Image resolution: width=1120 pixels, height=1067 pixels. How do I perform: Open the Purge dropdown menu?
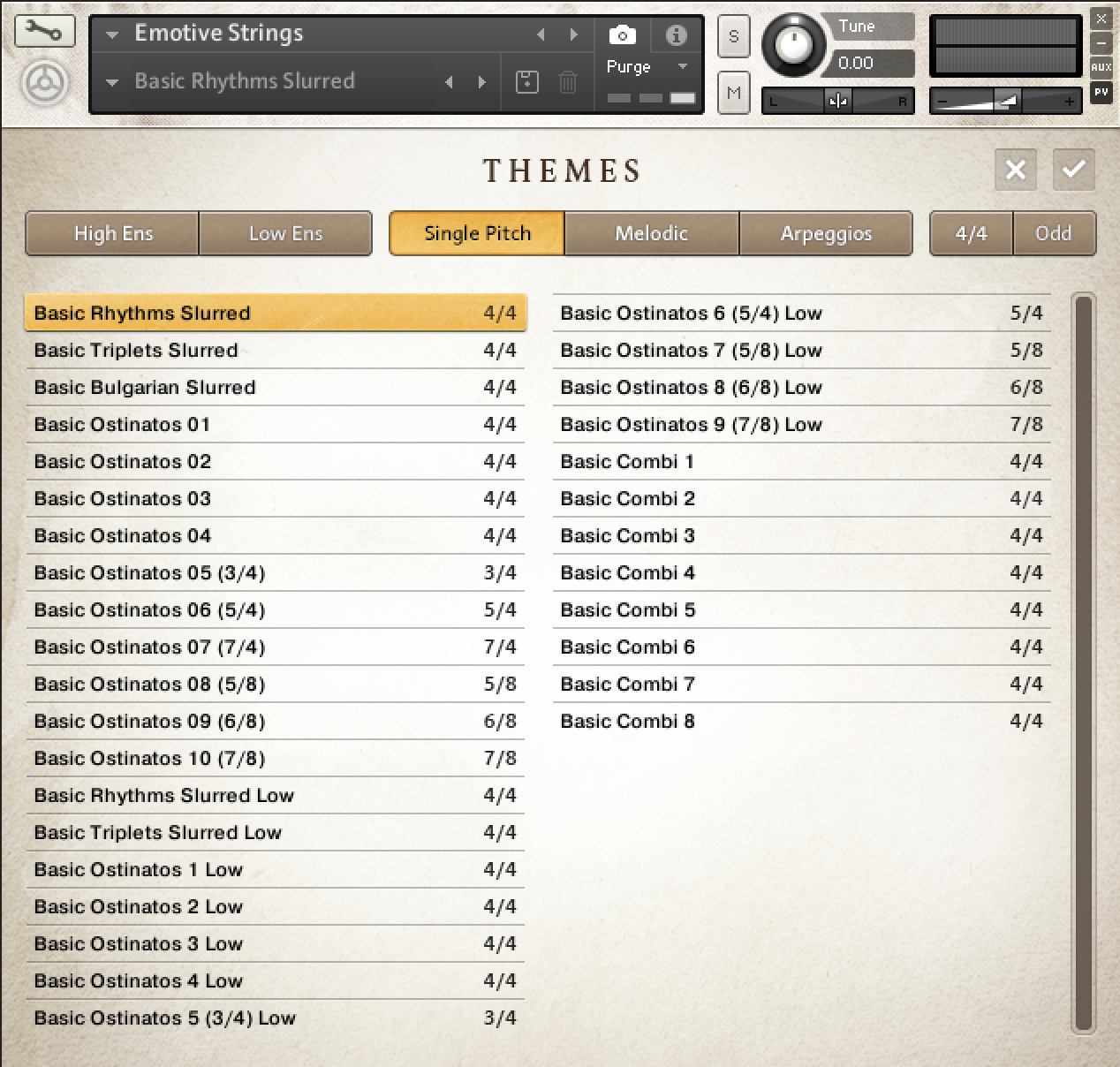tap(682, 67)
